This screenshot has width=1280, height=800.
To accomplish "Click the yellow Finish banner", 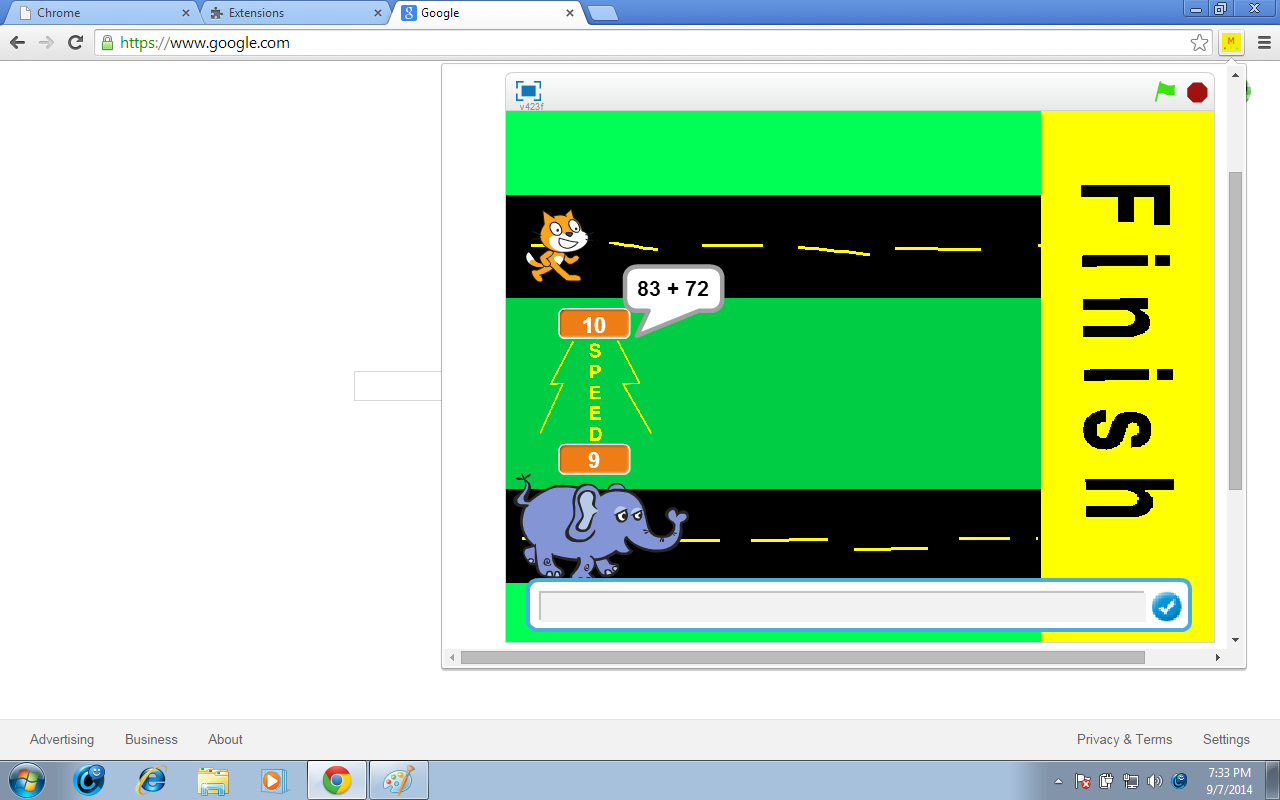I will pyautogui.click(x=1127, y=376).
